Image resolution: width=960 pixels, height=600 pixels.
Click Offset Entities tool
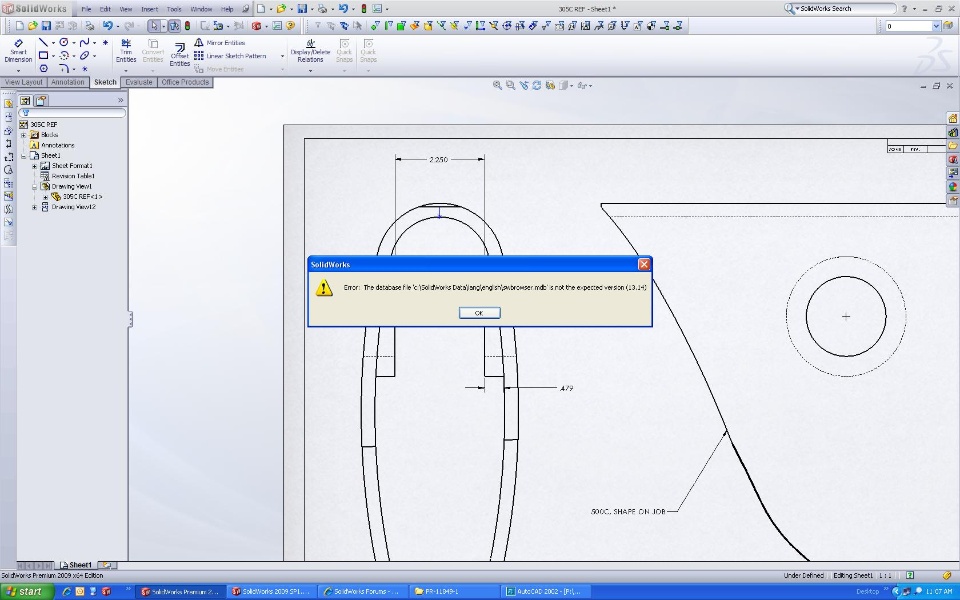click(179, 54)
